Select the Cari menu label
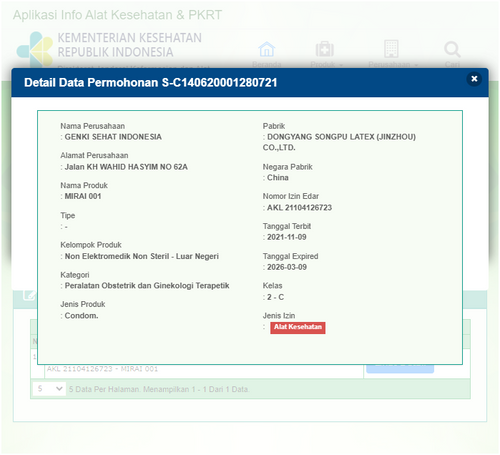500x455 pixels. pos(452,65)
